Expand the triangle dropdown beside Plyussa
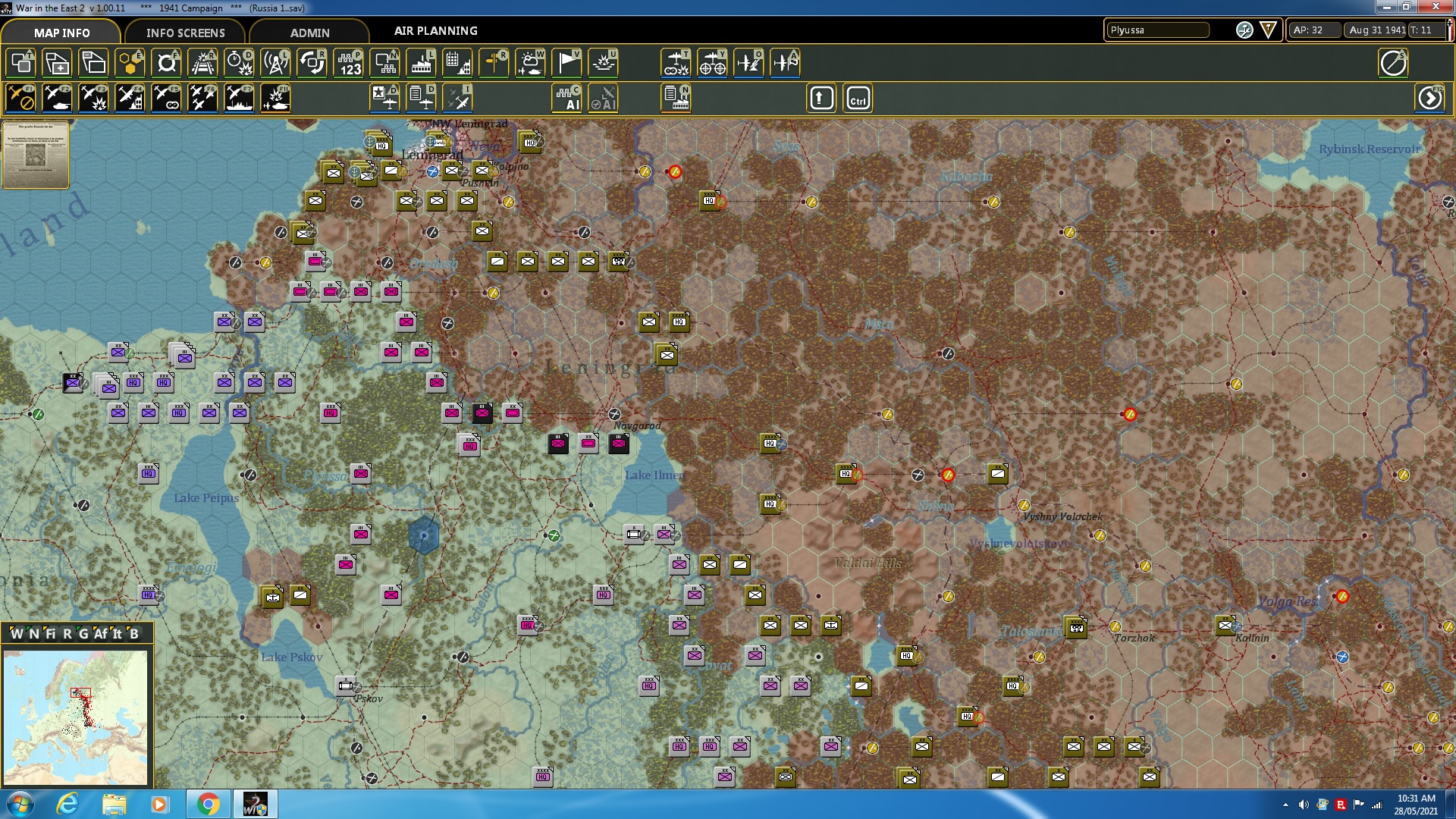The height and width of the screenshot is (819, 1456). click(x=1268, y=30)
